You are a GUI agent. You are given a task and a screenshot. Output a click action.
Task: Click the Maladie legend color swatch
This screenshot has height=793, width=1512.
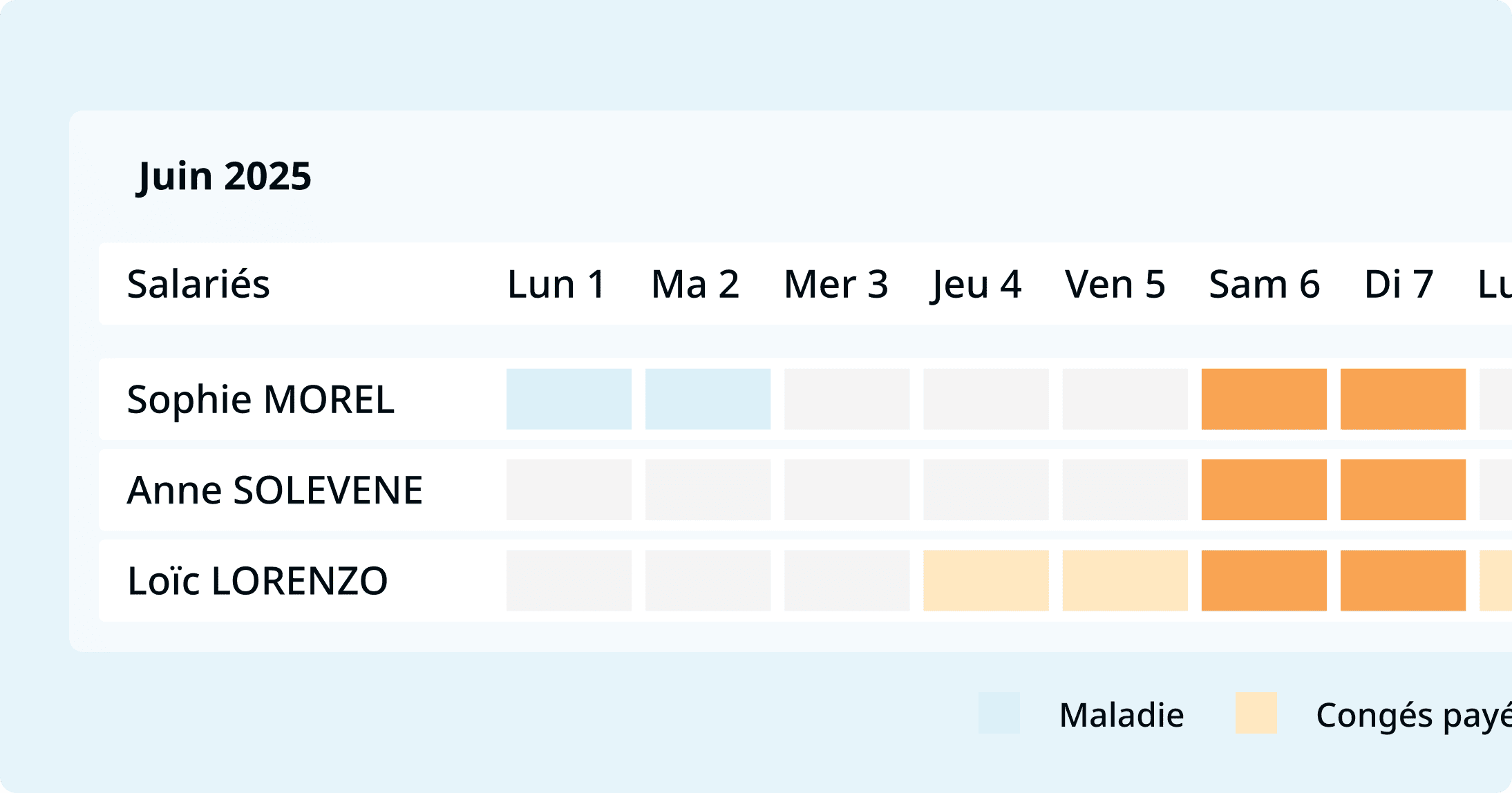click(999, 713)
